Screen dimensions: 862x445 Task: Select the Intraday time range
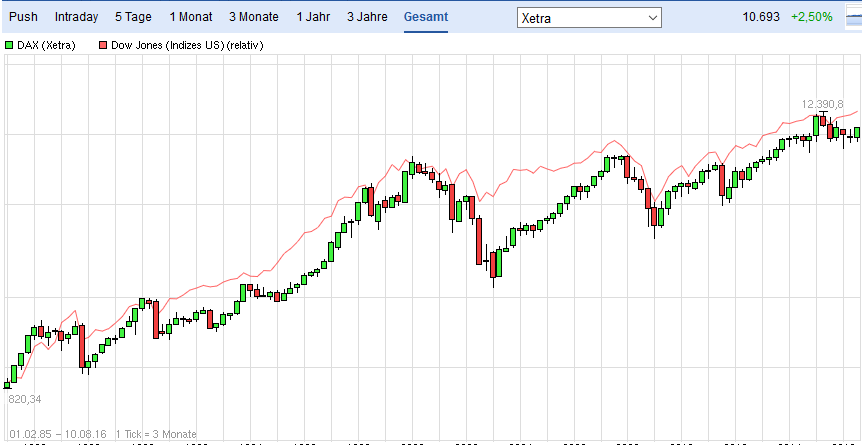click(x=76, y=17)
